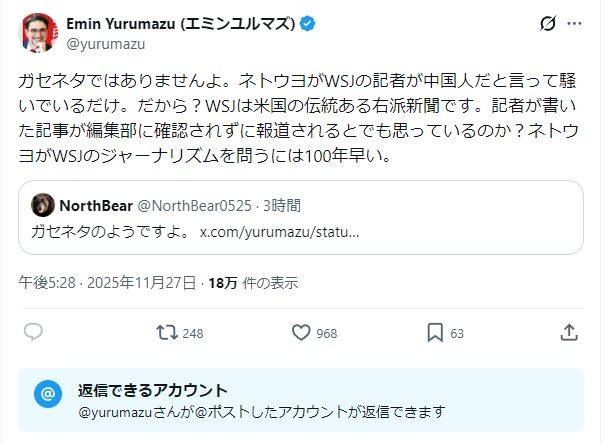Open the reply icon under the post
The height and width of the screenshot is (443, 613).
point(33,332)
